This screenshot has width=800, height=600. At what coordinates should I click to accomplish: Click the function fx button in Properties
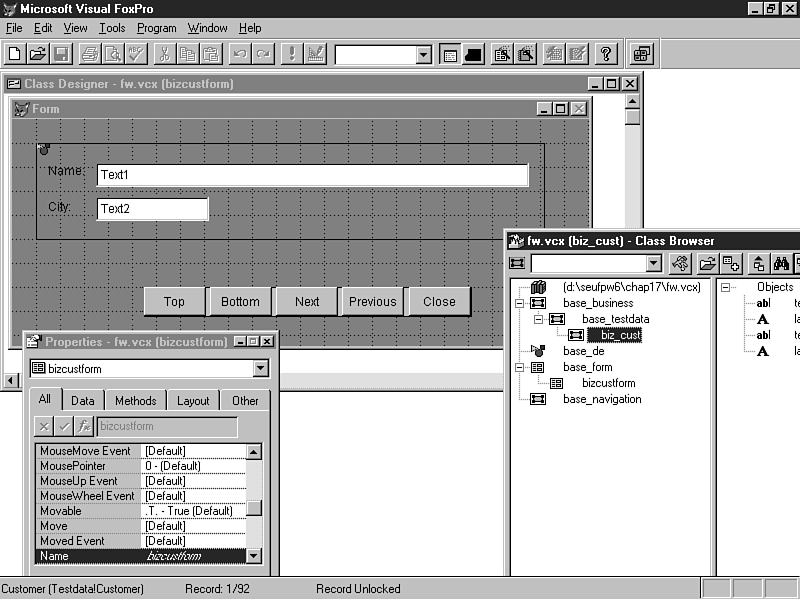tap(84, 427)
